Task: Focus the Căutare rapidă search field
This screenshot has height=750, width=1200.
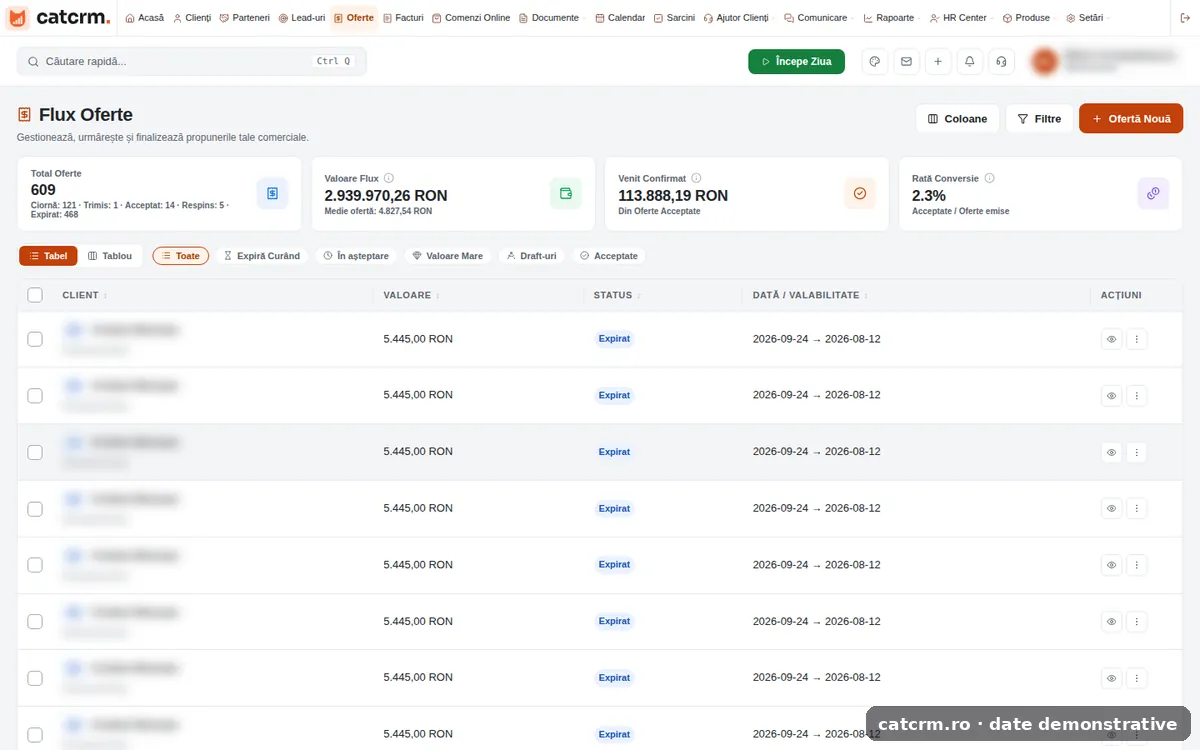Action: pyautogui.click(x=192, y=61)
